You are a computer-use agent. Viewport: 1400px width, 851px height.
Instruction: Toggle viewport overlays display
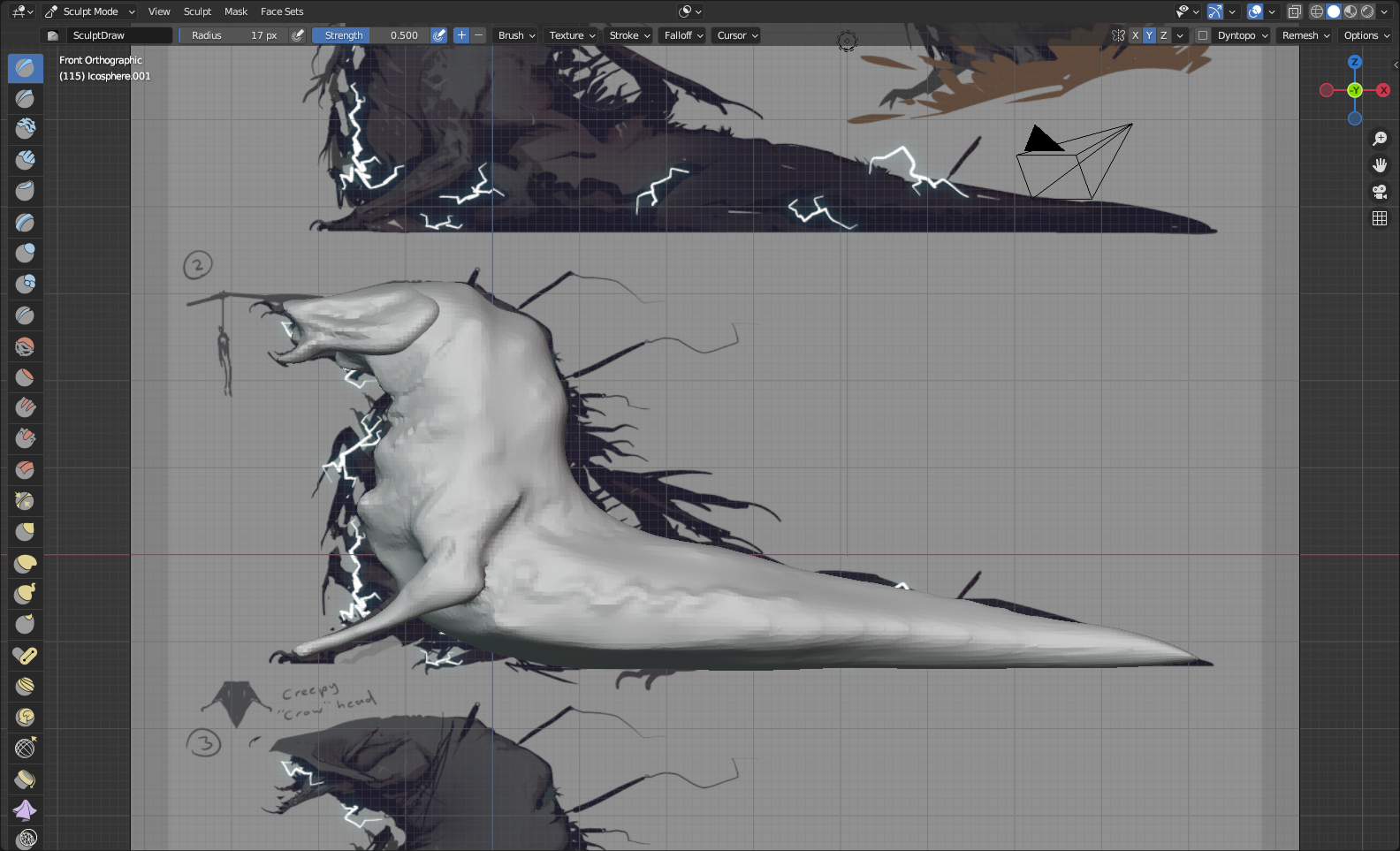1255,11
